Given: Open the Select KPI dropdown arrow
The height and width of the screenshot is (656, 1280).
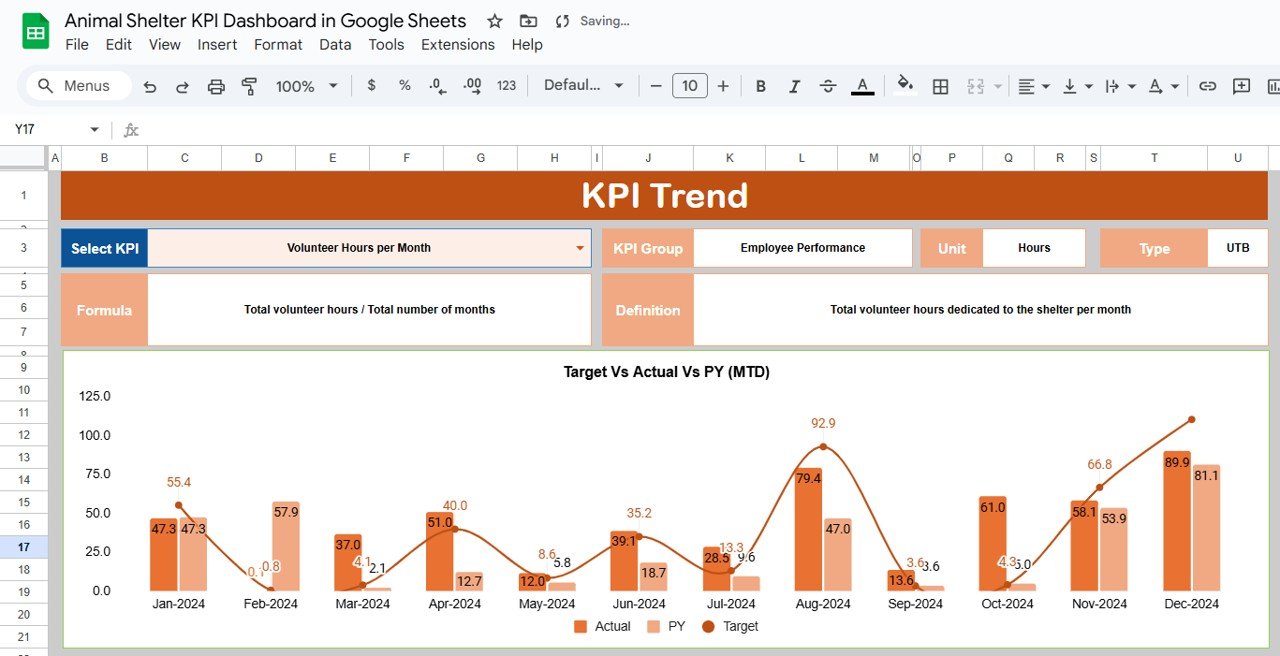Looking at the screenshot, I should pos(580,248).
